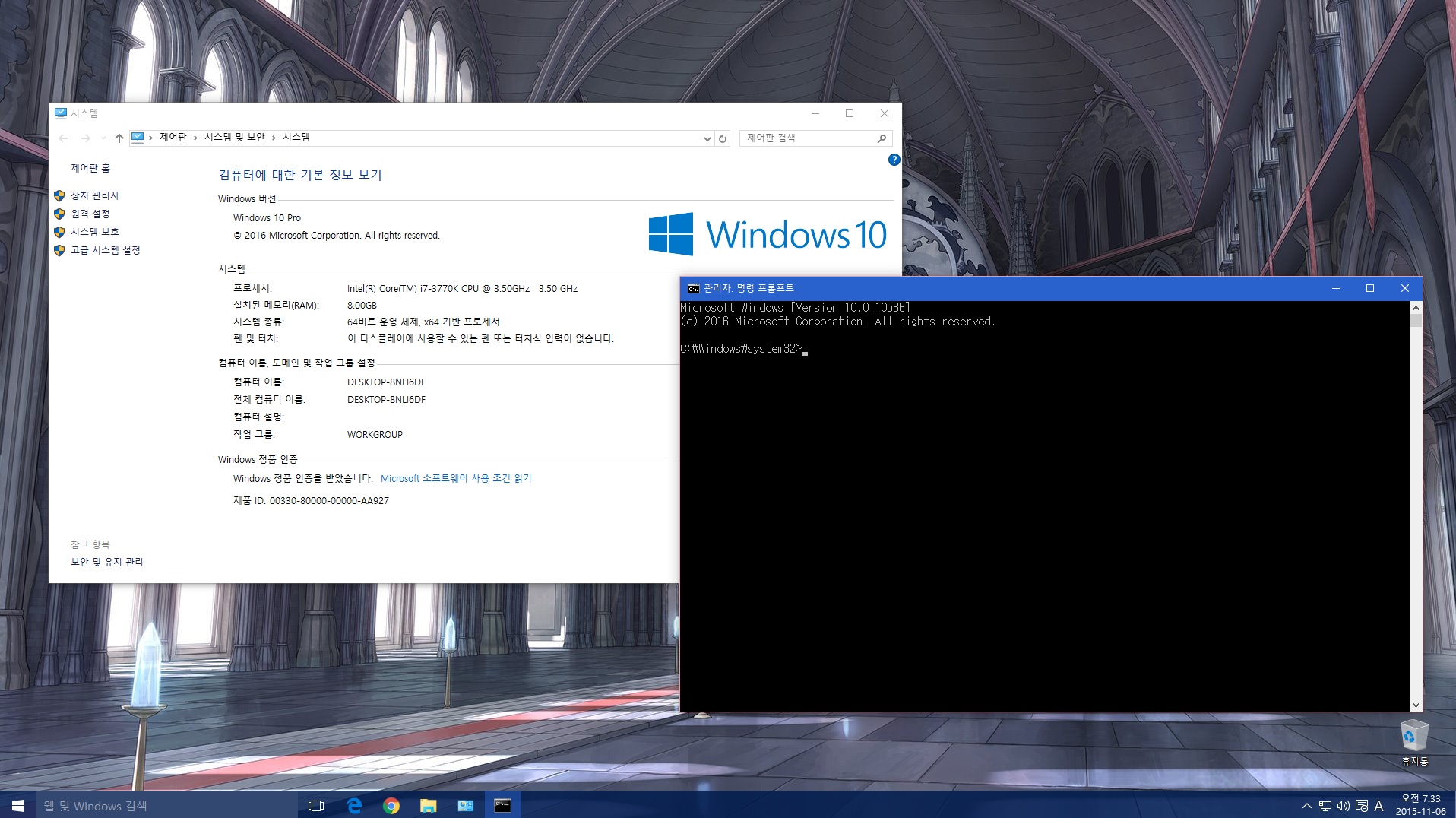This screenshot has height=818, width=1456.
Task: Minimize the System window
Action: [815, 113]
